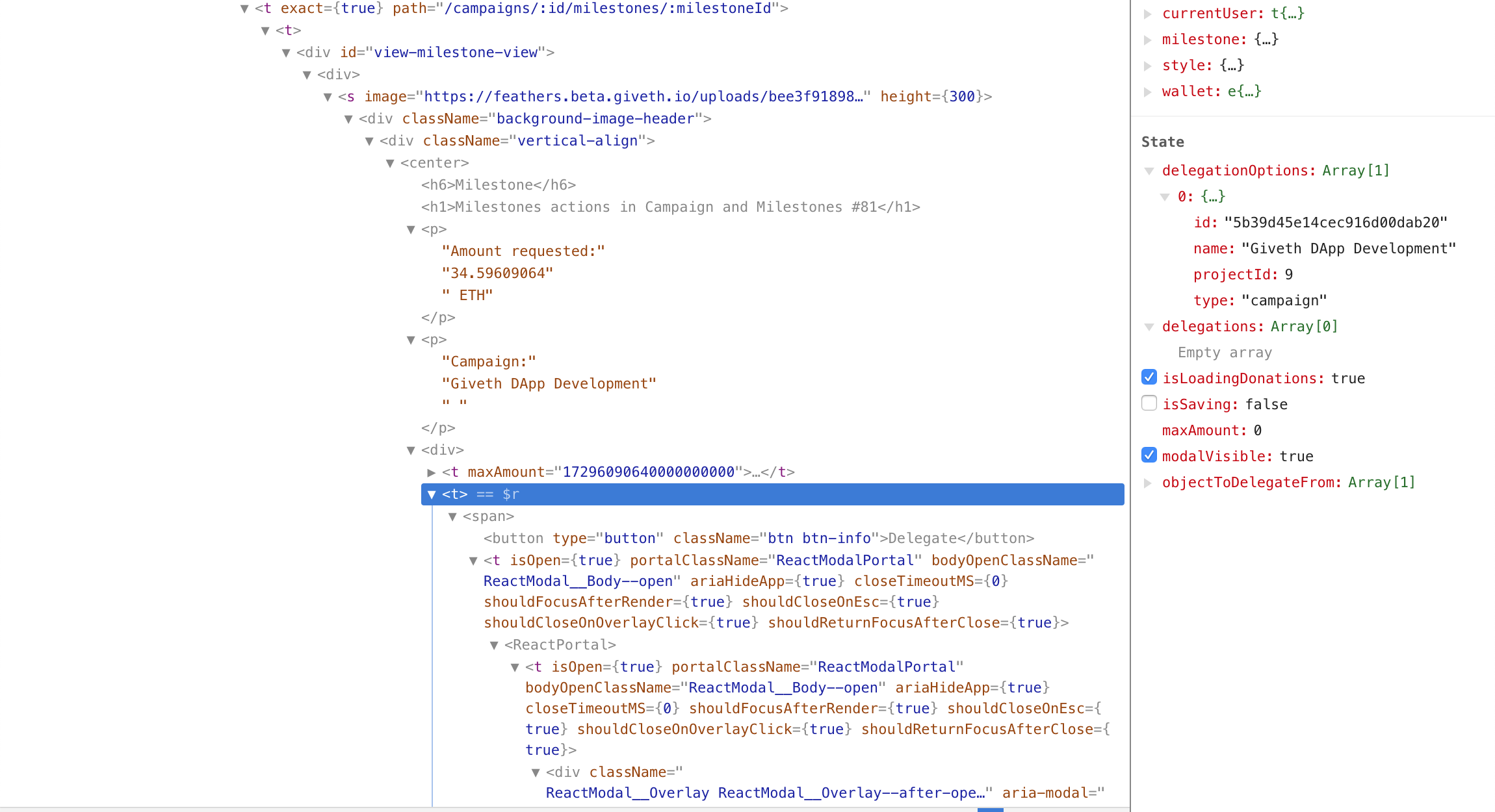This screenshot has width=1495, height=812.
Task: Click the Empty array label
Action: pos(1225,352)
